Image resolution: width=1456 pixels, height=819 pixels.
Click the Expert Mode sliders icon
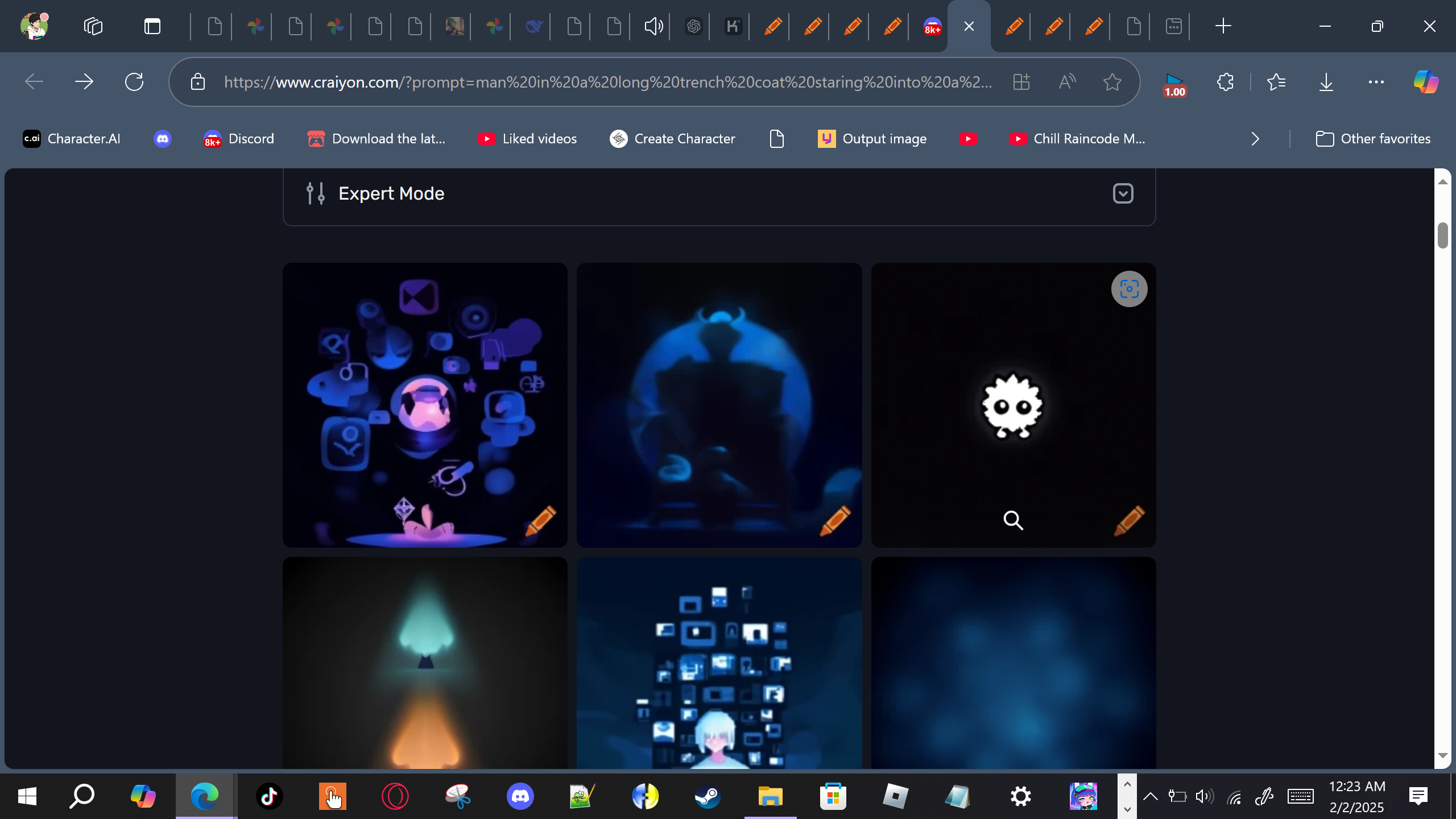(x=316, y=193)
